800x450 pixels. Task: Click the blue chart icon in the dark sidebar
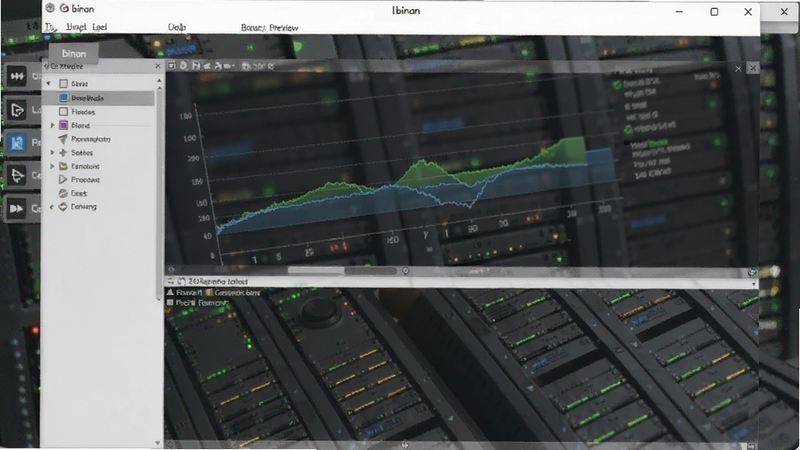[x=17, y=142]
